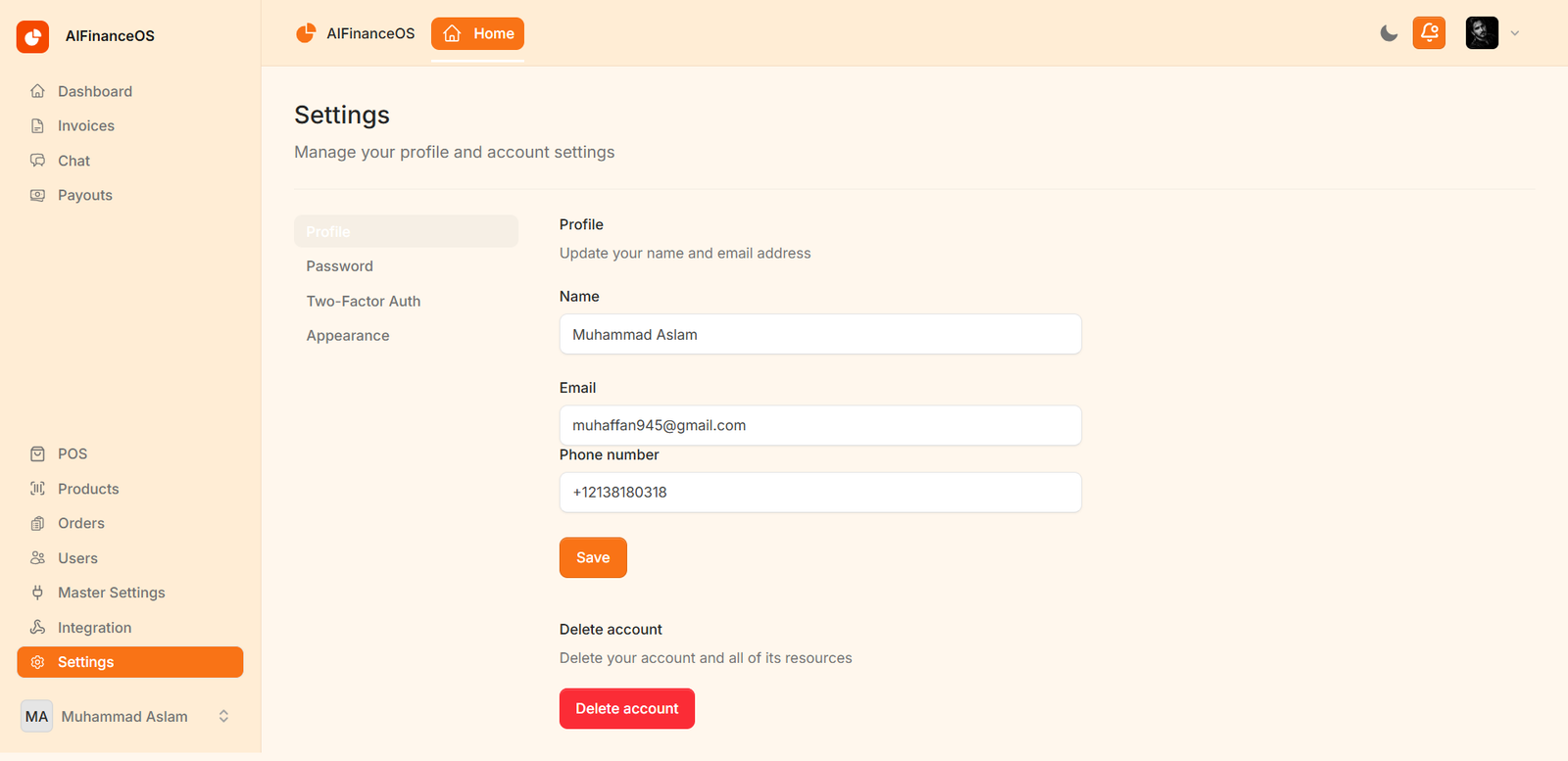The image size is (1568, 761).
Task: Toggle dark mode with the moon icon
Action: coord(1389,33)
